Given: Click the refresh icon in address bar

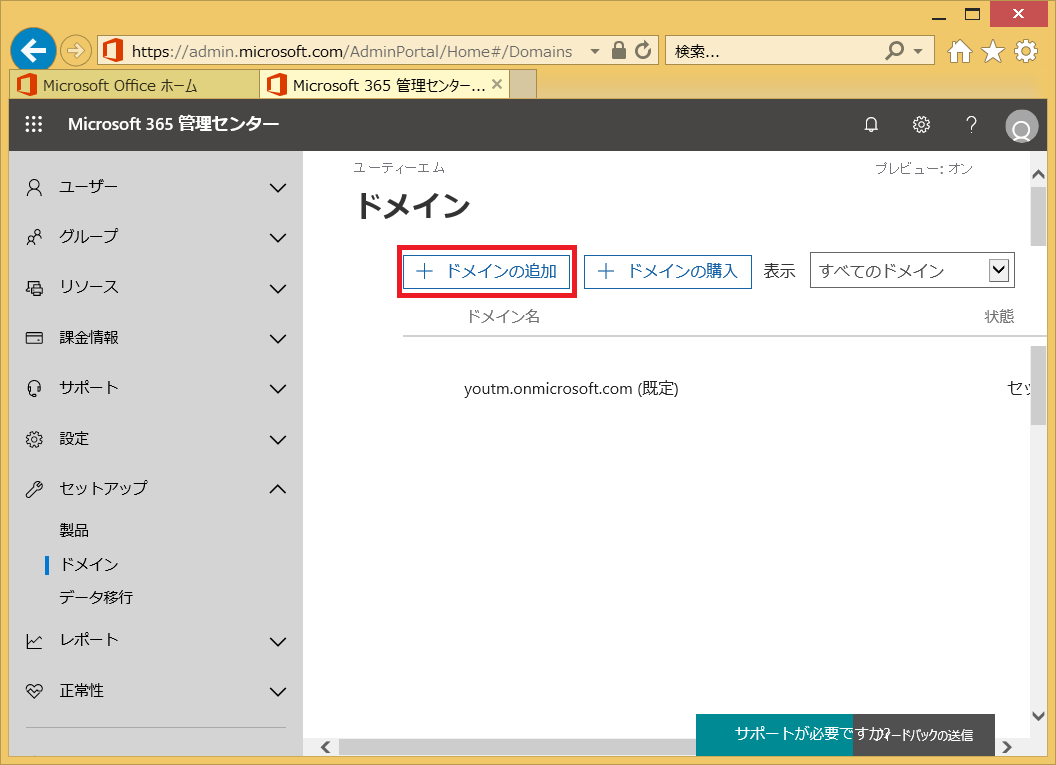Looking at the screenshot, I should pyautogui.click(x=643, y=51).
